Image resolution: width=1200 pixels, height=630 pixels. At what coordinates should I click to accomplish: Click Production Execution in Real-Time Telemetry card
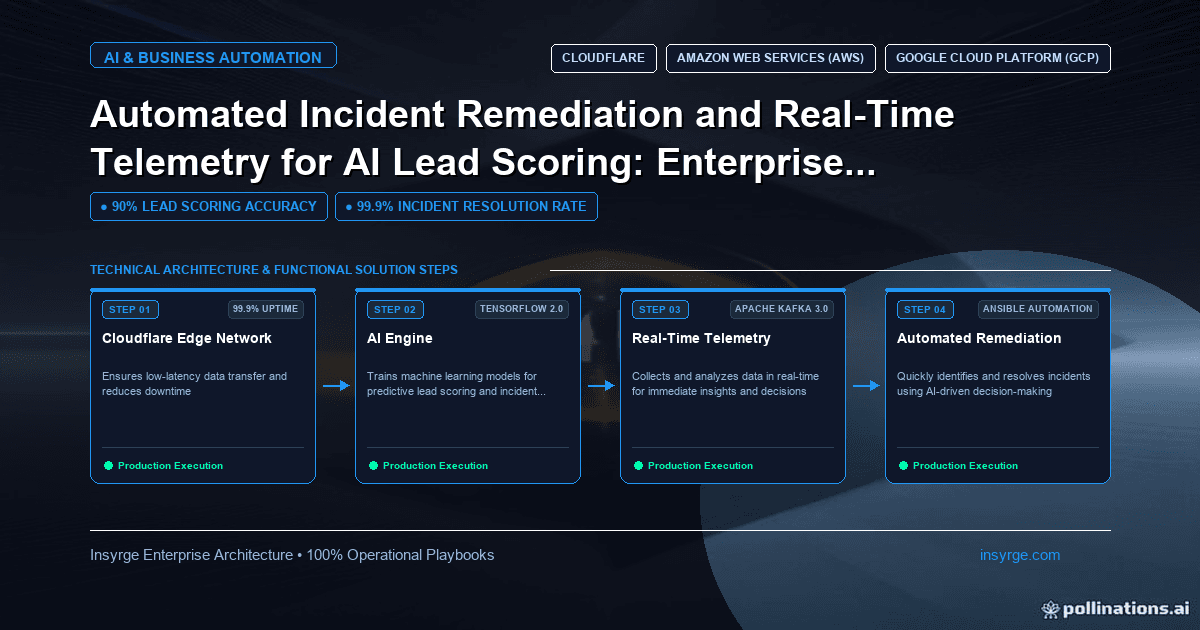click(700, 466)
